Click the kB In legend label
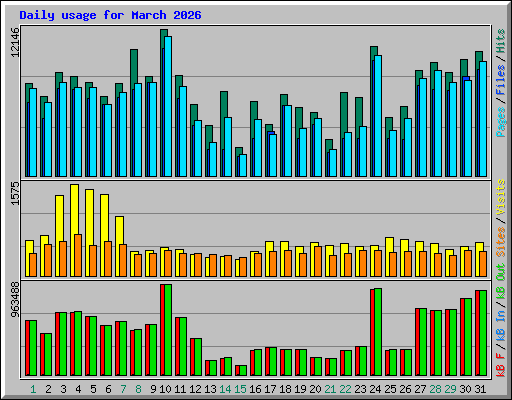 501,326
